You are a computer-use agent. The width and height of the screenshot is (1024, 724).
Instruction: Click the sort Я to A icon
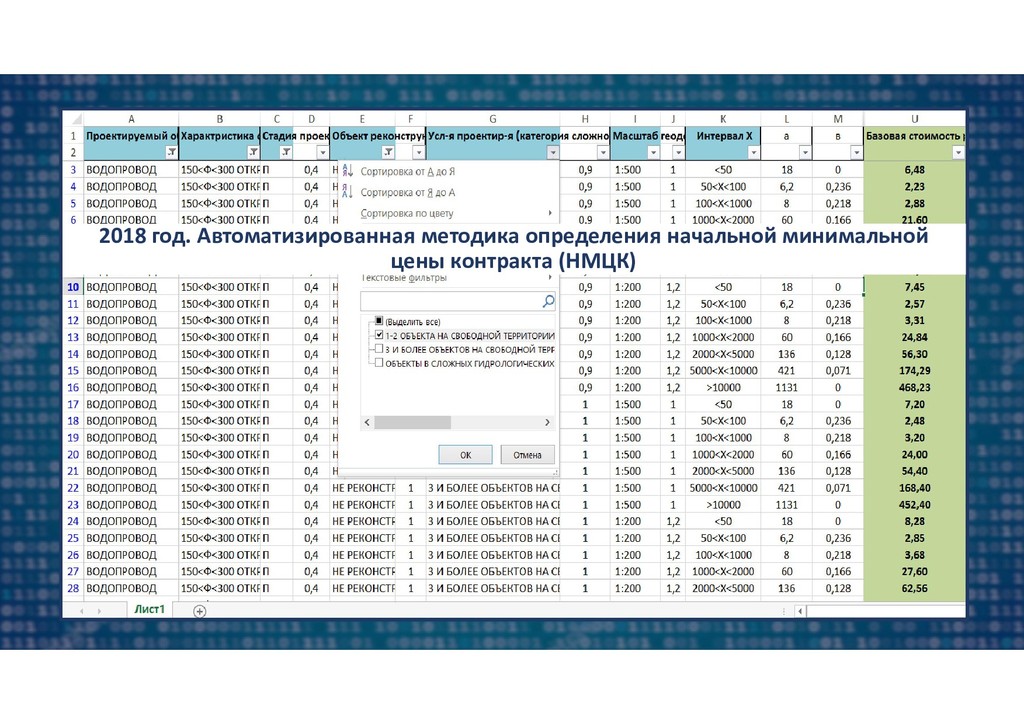click(x=347, y=192)
